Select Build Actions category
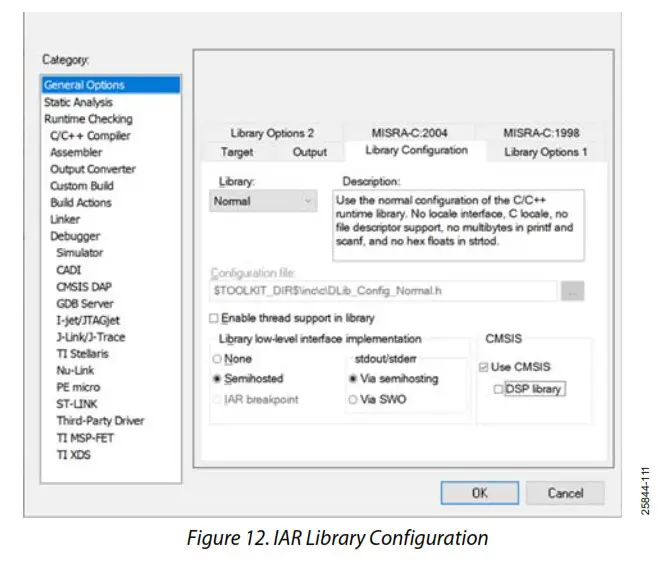Image resolution: width=664 pixels, height=561 pixels. pos(81,203)
